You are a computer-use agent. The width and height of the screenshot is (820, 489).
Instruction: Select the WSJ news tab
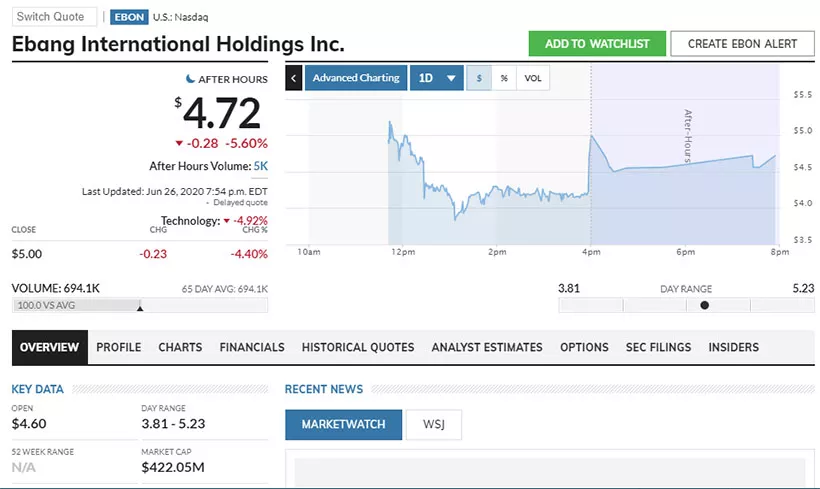(433, 425)
